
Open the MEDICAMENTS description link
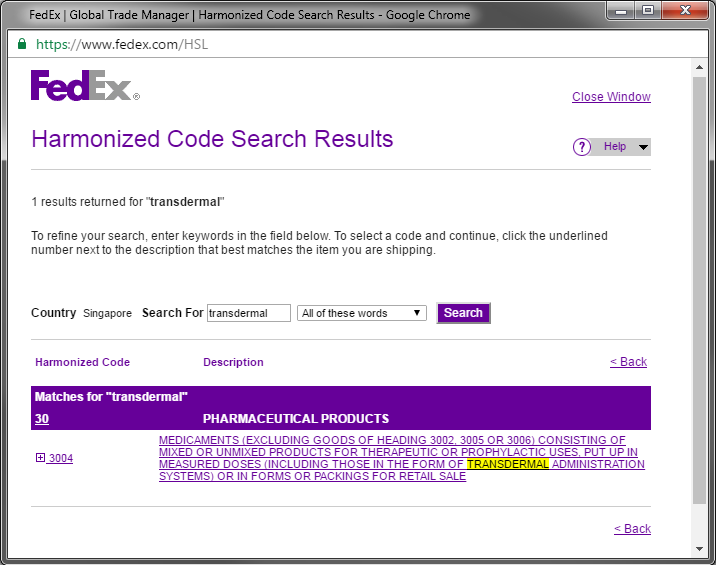[x=401, y=458]
